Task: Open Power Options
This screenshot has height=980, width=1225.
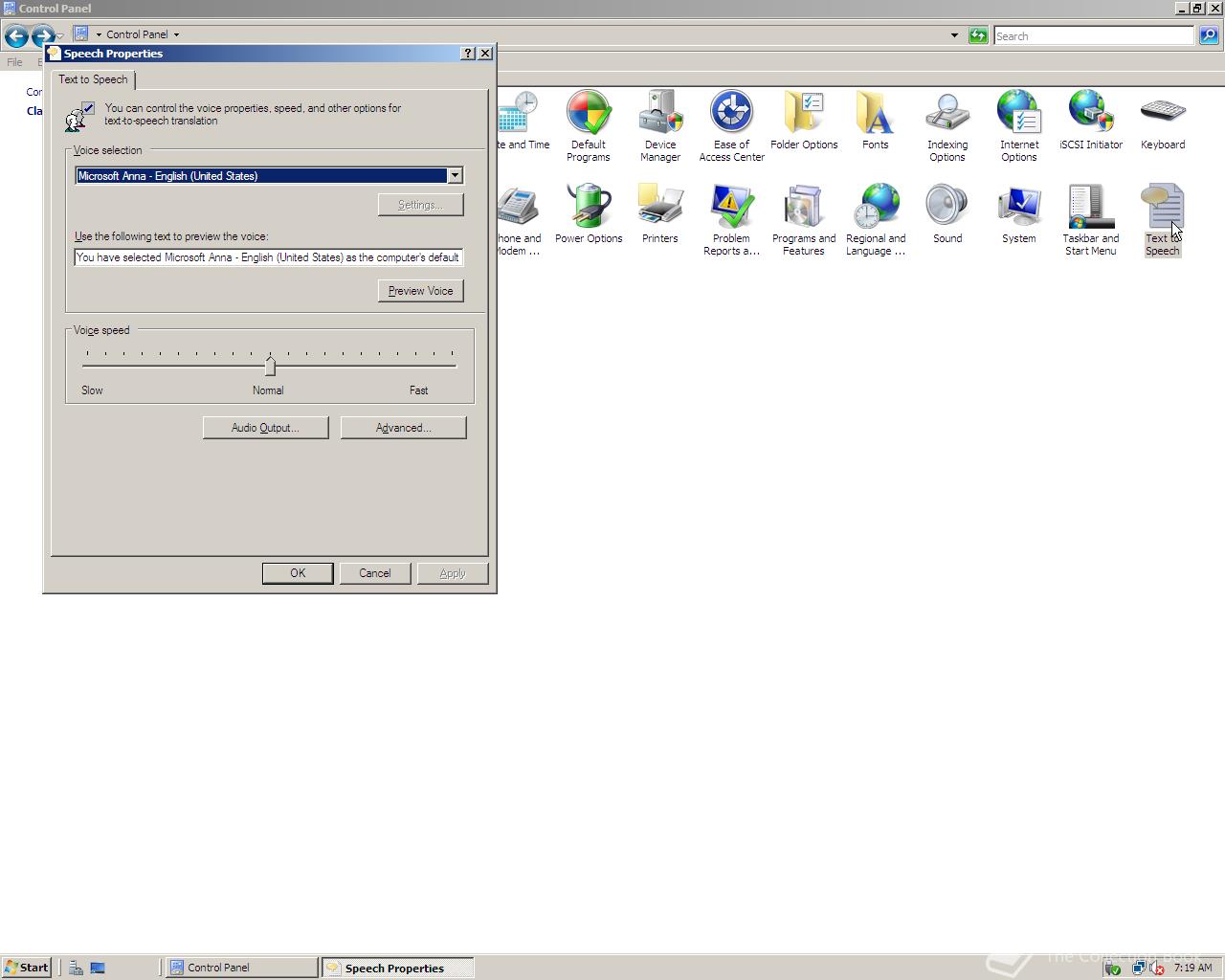Action: click(589, 213)
